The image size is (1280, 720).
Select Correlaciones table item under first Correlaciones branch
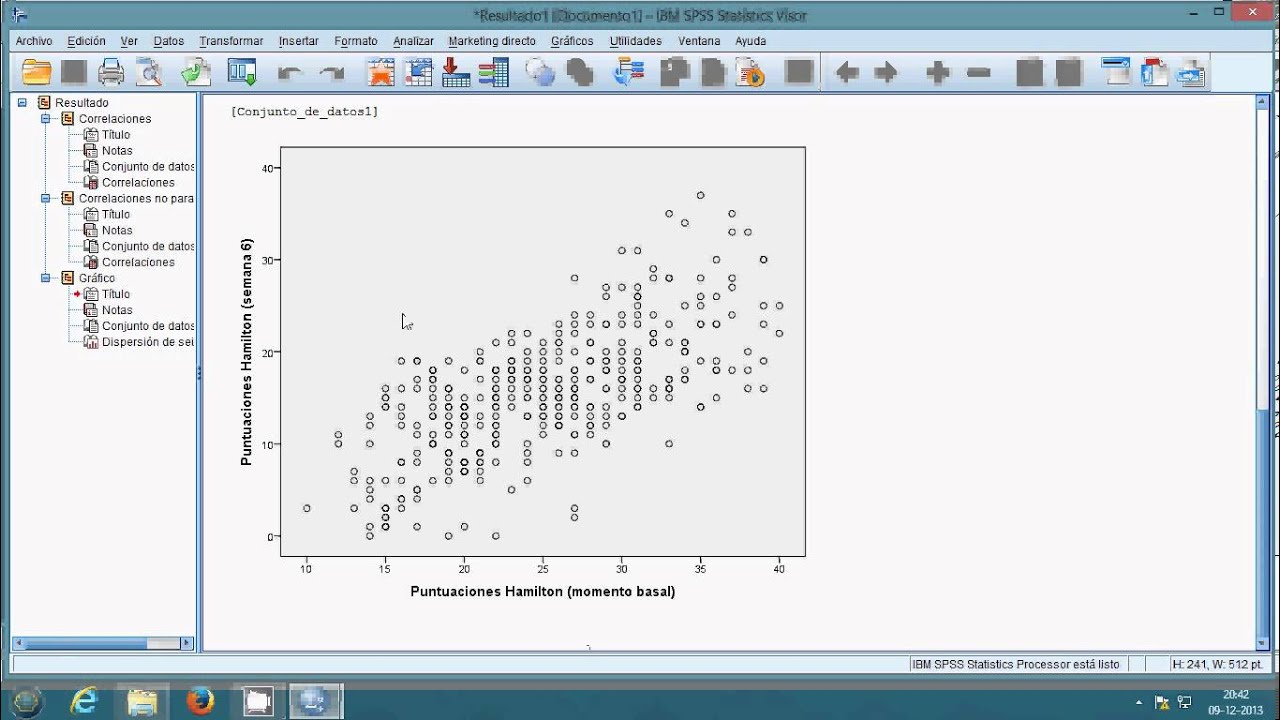click(x=138, y=182)
